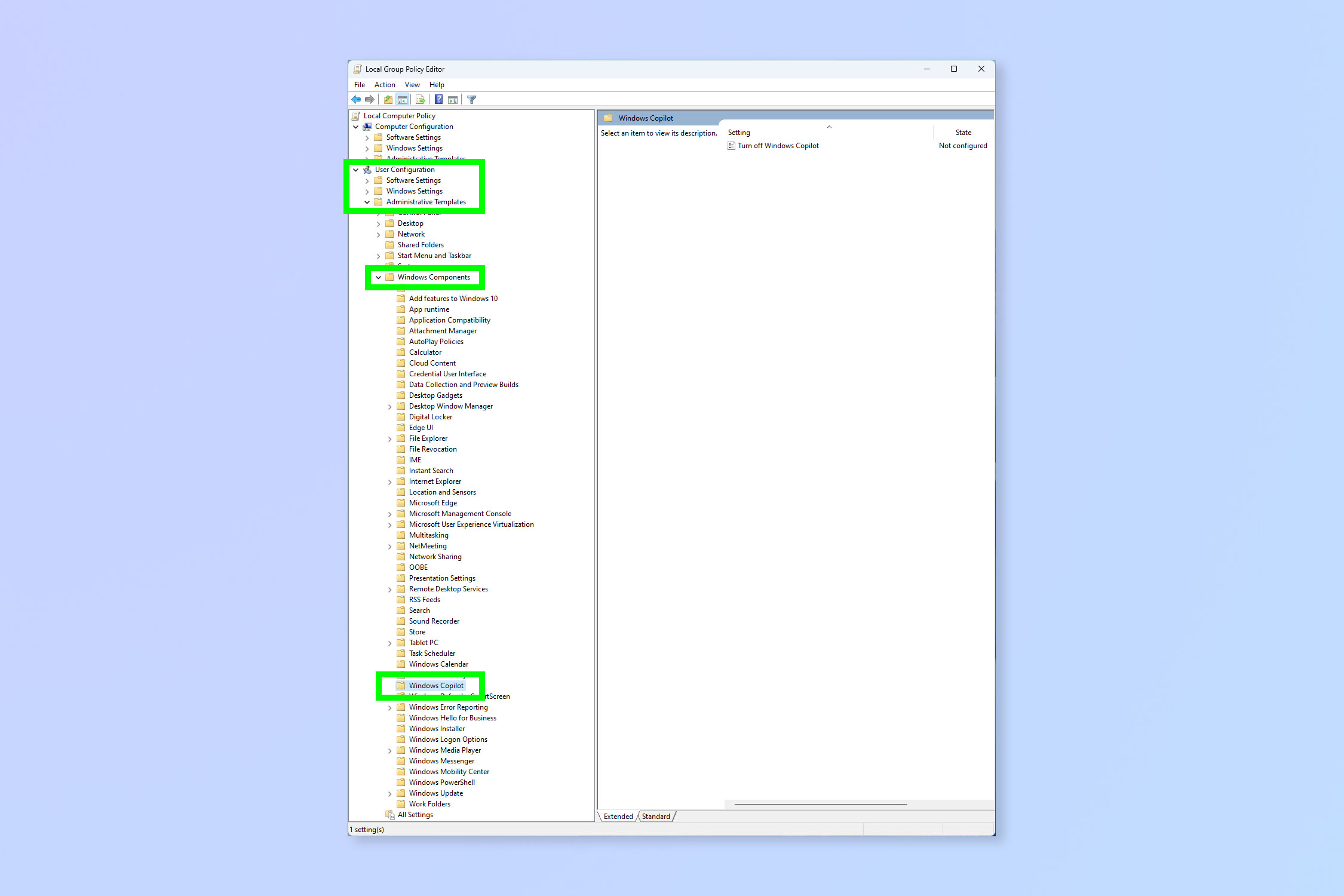The height and width of the screenshot is (896, 1344).
Task: Open the Action menu
Action: [x=385, y=84]
